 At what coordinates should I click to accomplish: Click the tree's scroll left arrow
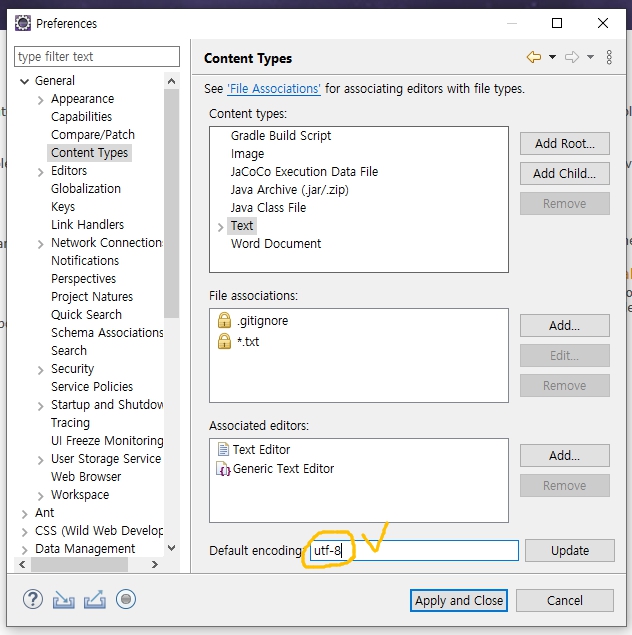(x=22, y=564)
